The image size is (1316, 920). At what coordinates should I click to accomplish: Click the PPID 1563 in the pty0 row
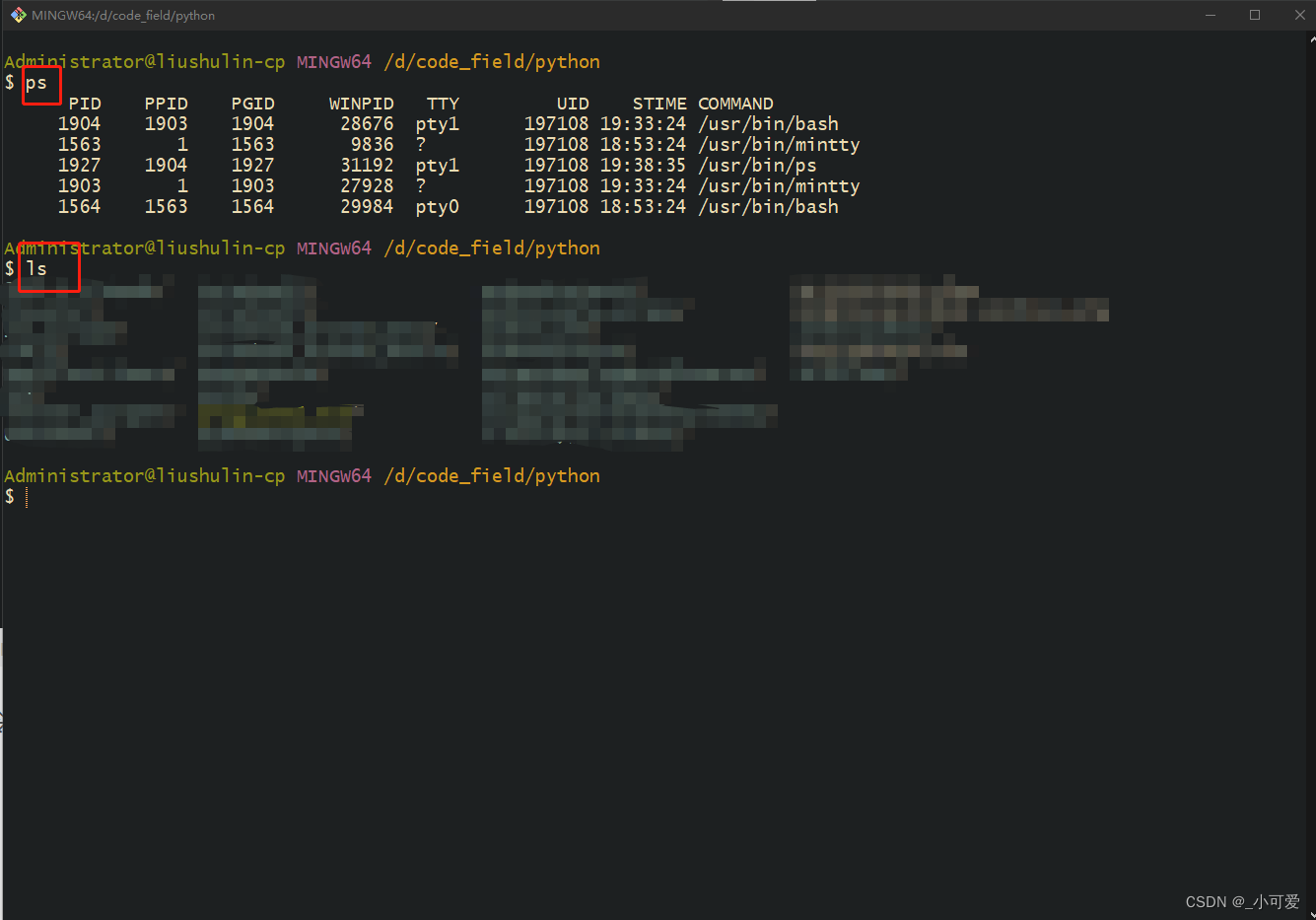click(x=167, y=206)
